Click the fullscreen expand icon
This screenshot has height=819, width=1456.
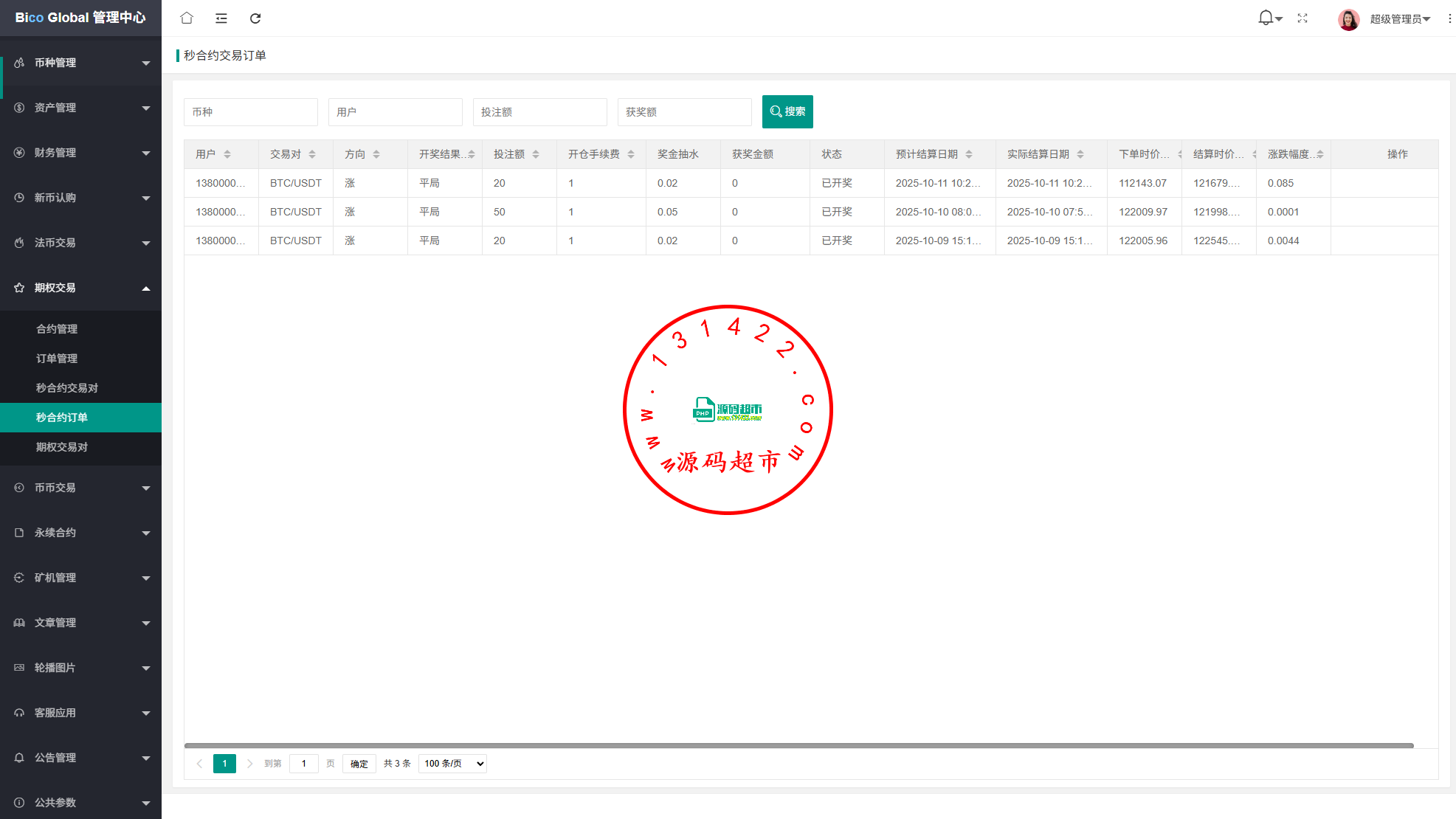1303,18
